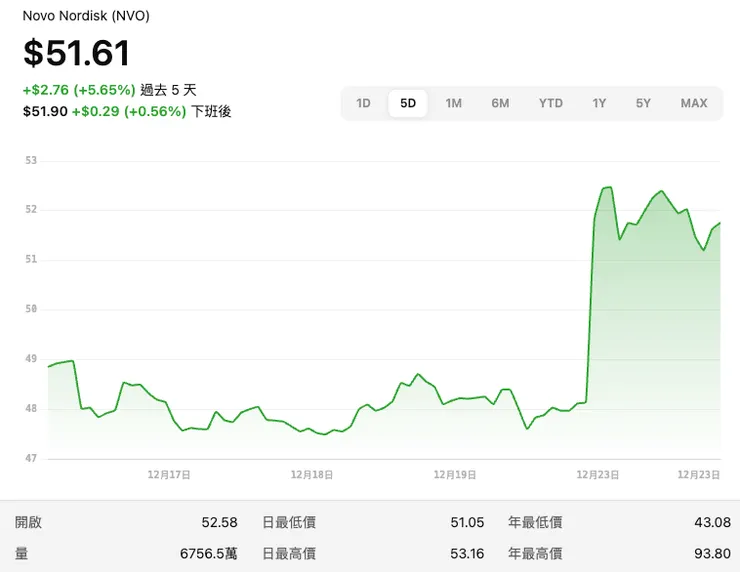Click the 51 y-axis label
740x572 pixels.
pos(31,259)
